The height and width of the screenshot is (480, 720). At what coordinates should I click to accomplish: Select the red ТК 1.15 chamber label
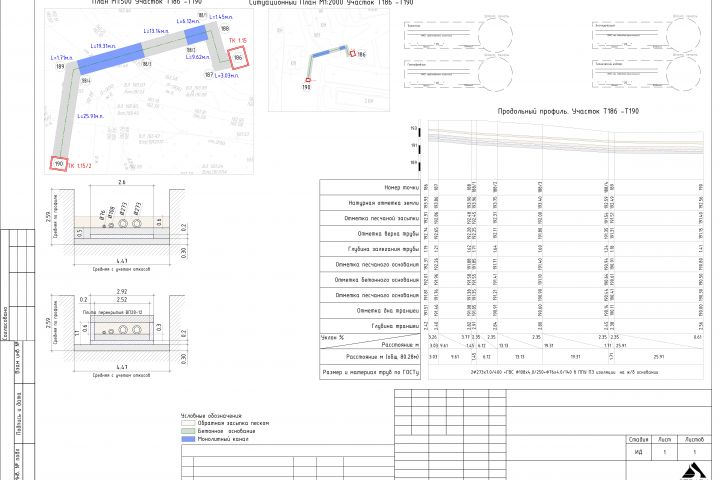238,41
